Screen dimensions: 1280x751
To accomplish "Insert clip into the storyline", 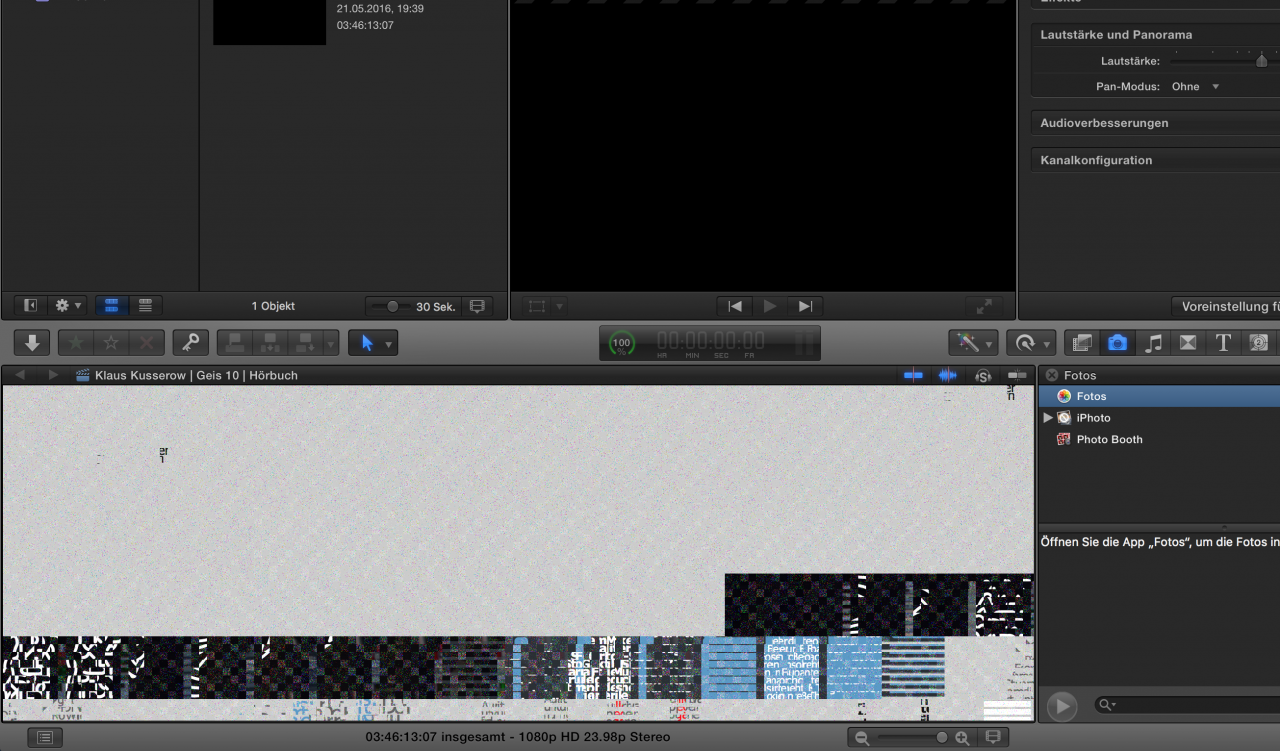I will point(270,343).
